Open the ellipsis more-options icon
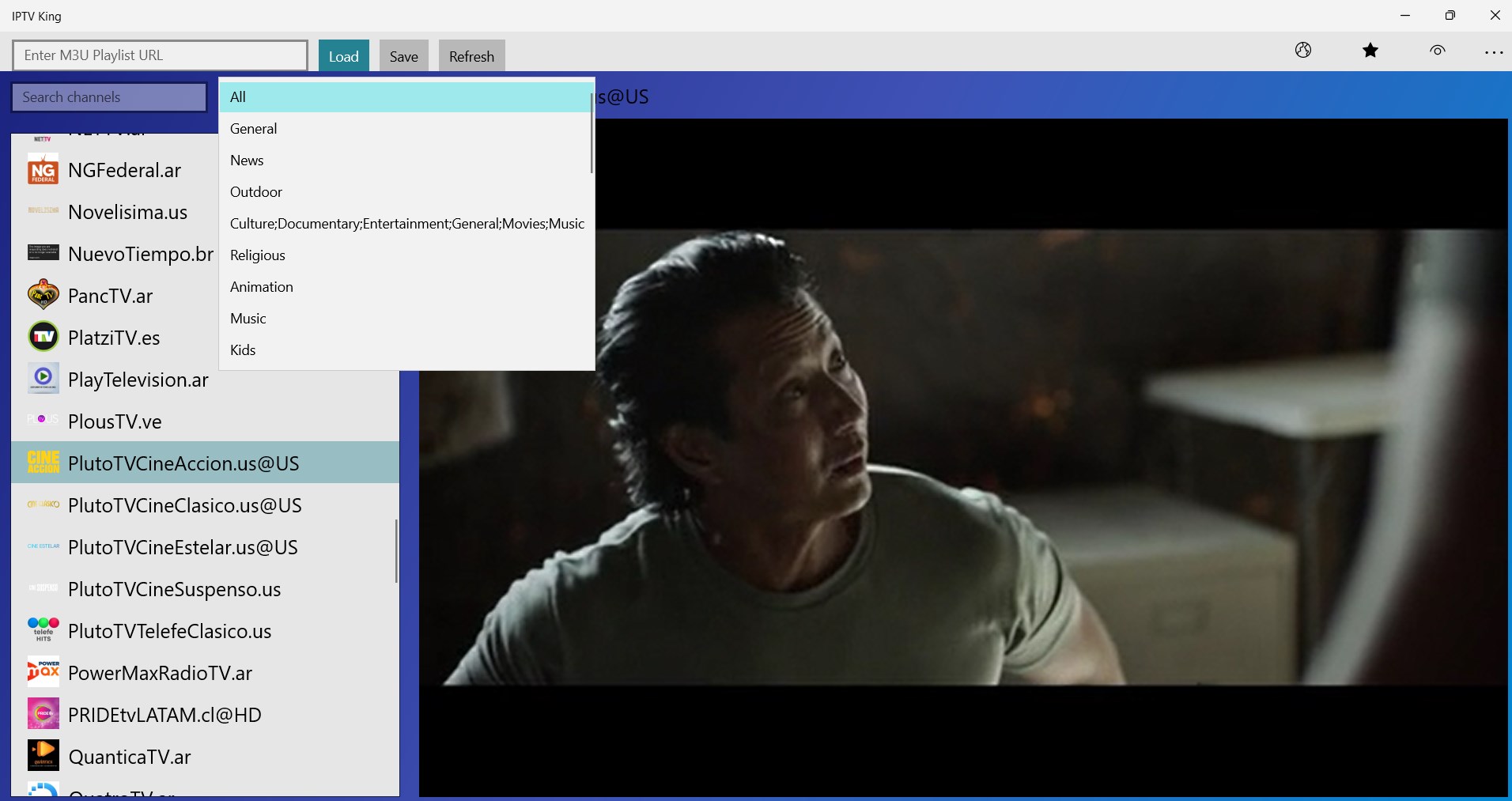The height and width of the screenshot is (801, 1512). 1494,52
